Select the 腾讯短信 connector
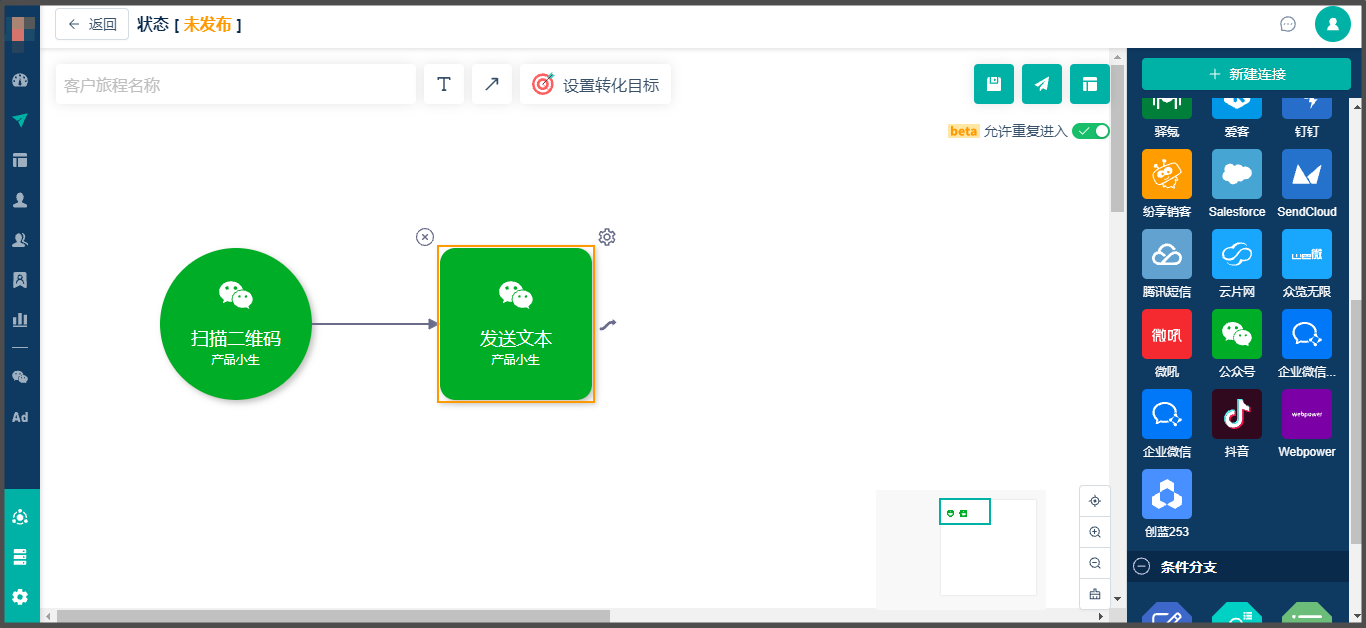This screenshot has height=628, width=1366. point(1167,264)
